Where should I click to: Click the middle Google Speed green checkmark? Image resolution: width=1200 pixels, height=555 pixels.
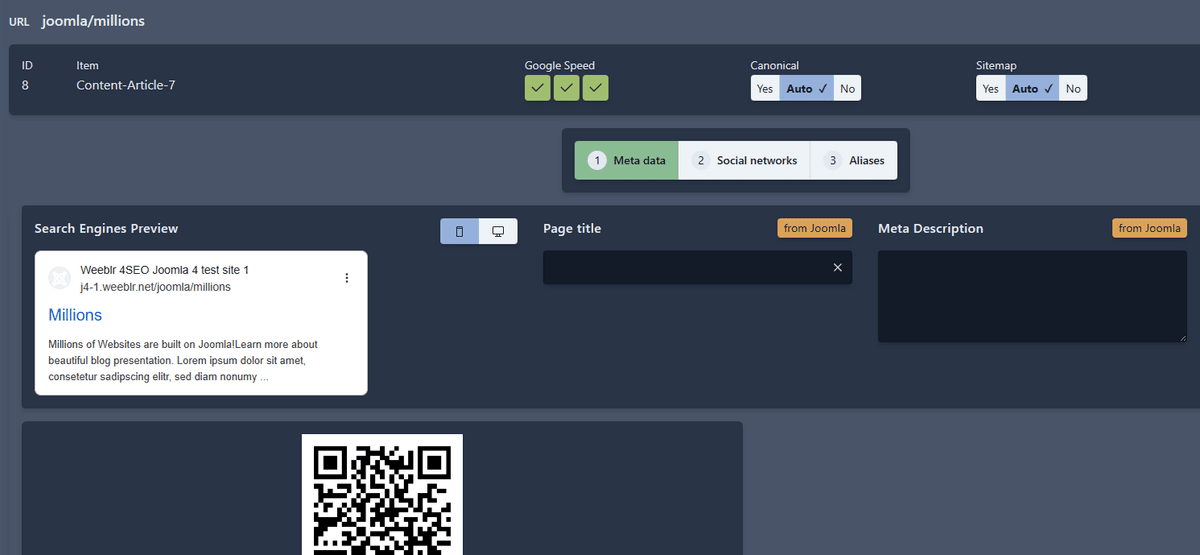pyautogui.click(x=567, y=88)
